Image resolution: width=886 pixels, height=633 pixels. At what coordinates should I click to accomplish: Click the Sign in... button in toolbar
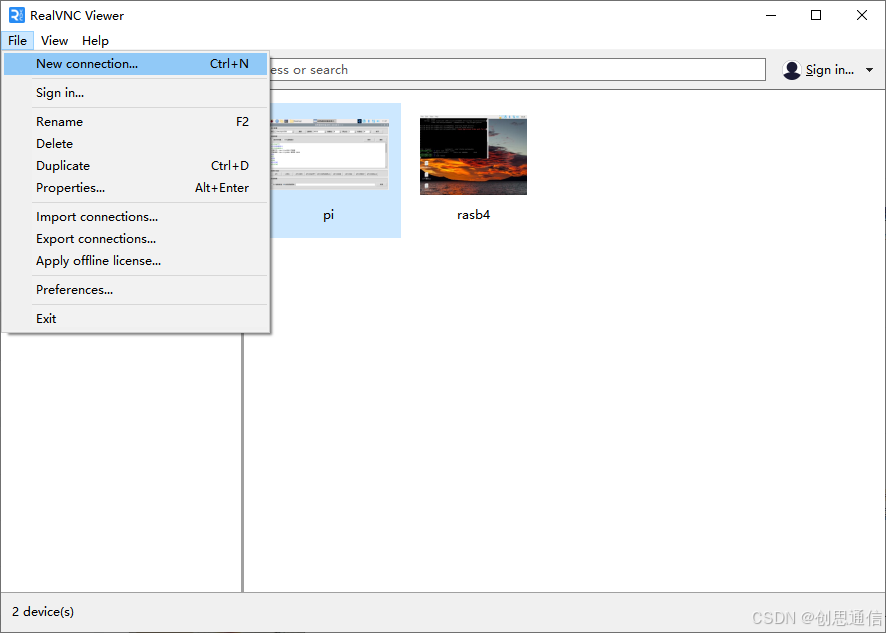click(x=829, y=70)
